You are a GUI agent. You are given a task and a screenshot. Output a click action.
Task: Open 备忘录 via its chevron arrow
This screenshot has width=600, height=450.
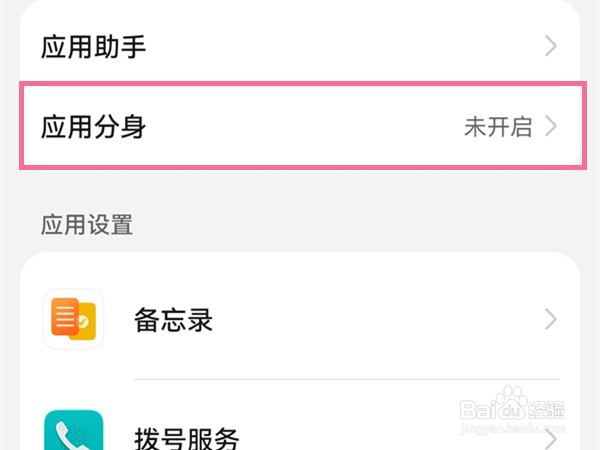coord(550,320)
